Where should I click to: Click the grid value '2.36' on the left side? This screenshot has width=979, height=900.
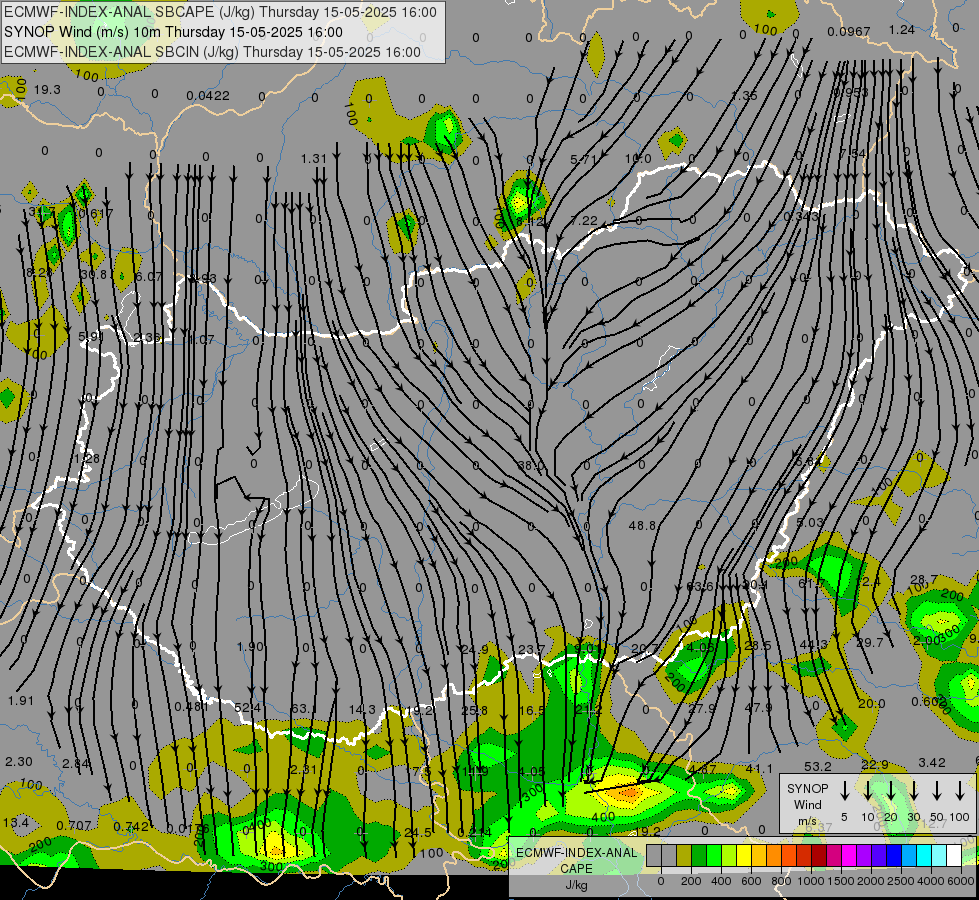click(x=147, y=337)
